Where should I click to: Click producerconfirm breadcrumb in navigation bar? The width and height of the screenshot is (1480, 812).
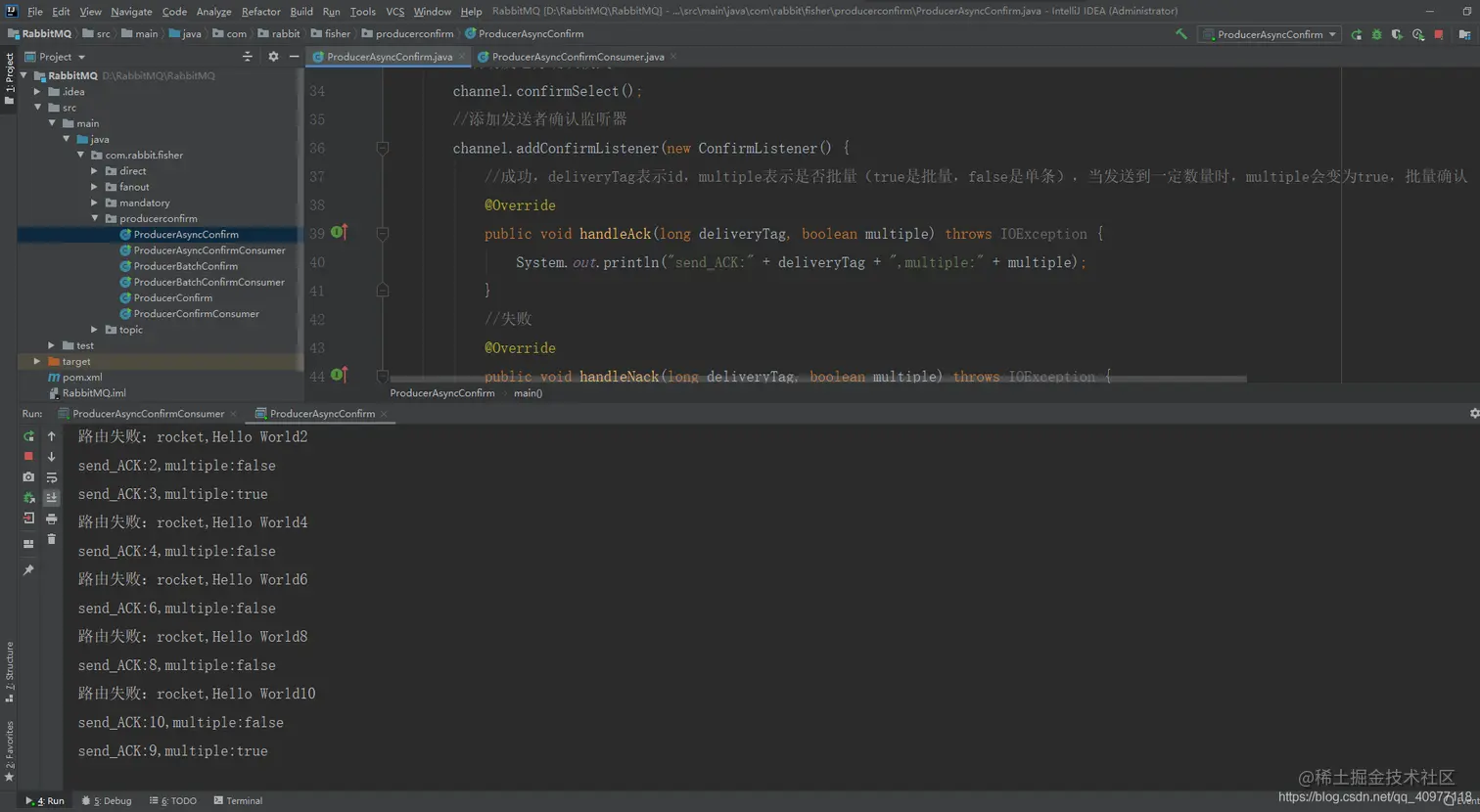(x=407, y=34)
